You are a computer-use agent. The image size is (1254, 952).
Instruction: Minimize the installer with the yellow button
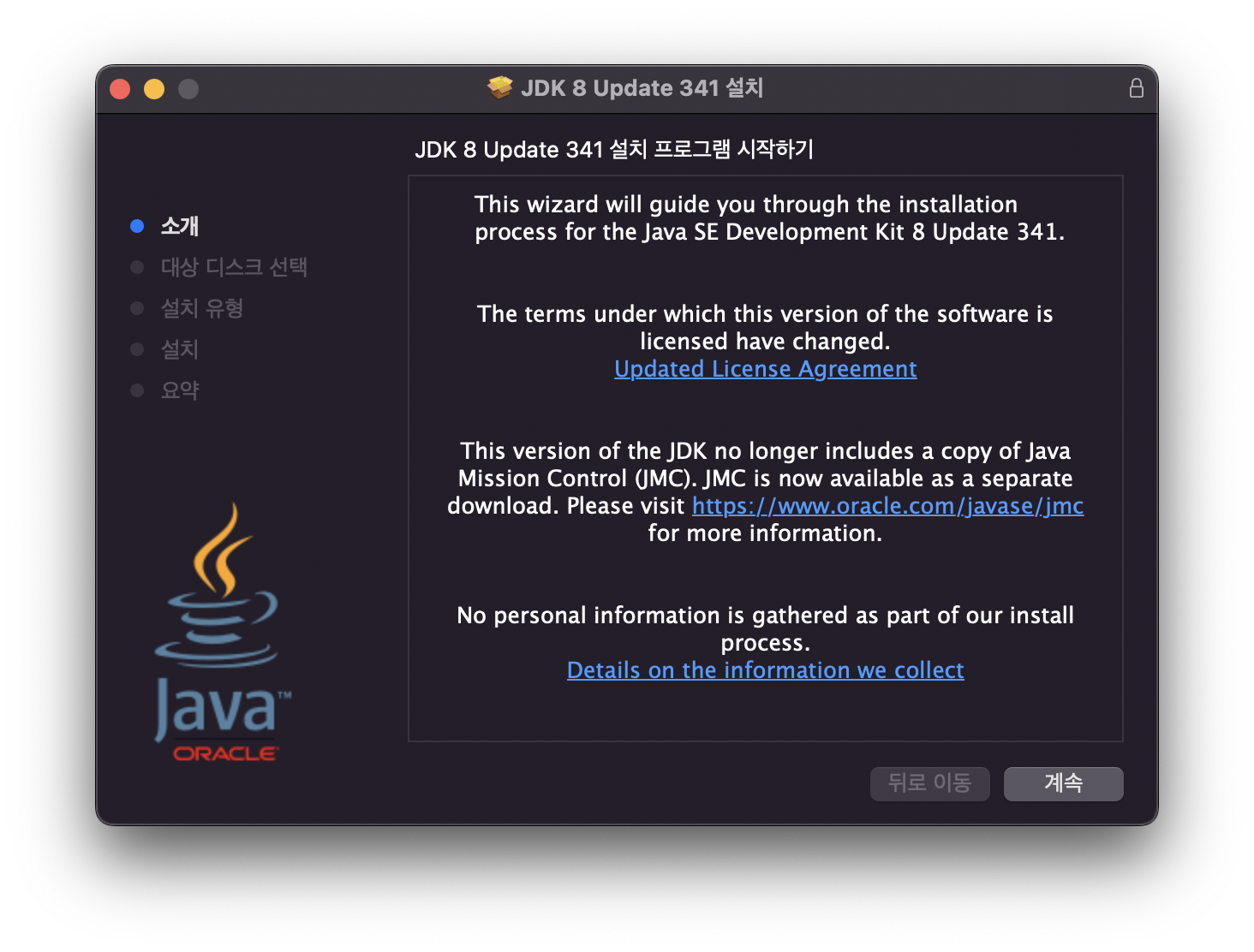154,89
